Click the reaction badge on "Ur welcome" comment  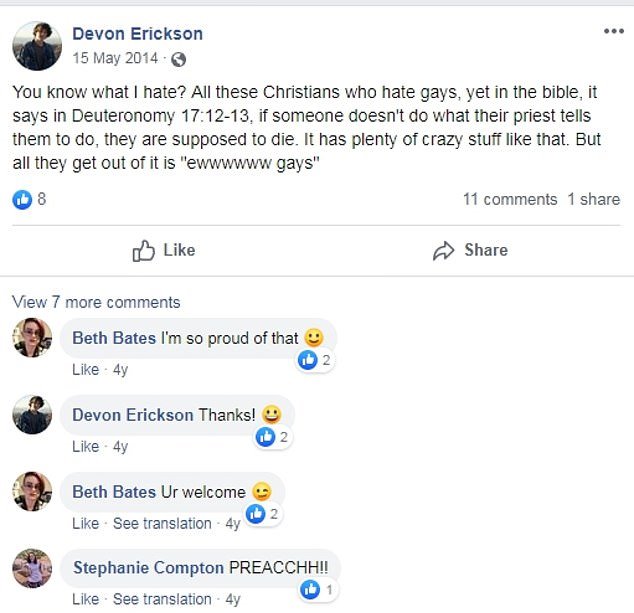263,514
